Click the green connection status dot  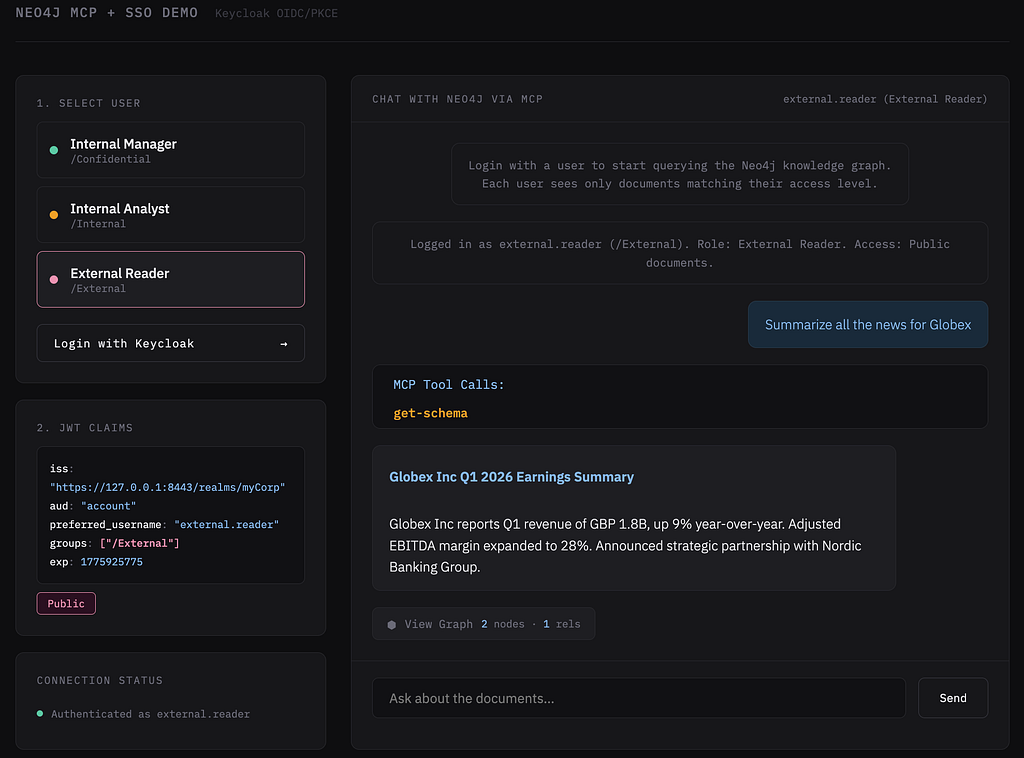click(x=40, y=714)
